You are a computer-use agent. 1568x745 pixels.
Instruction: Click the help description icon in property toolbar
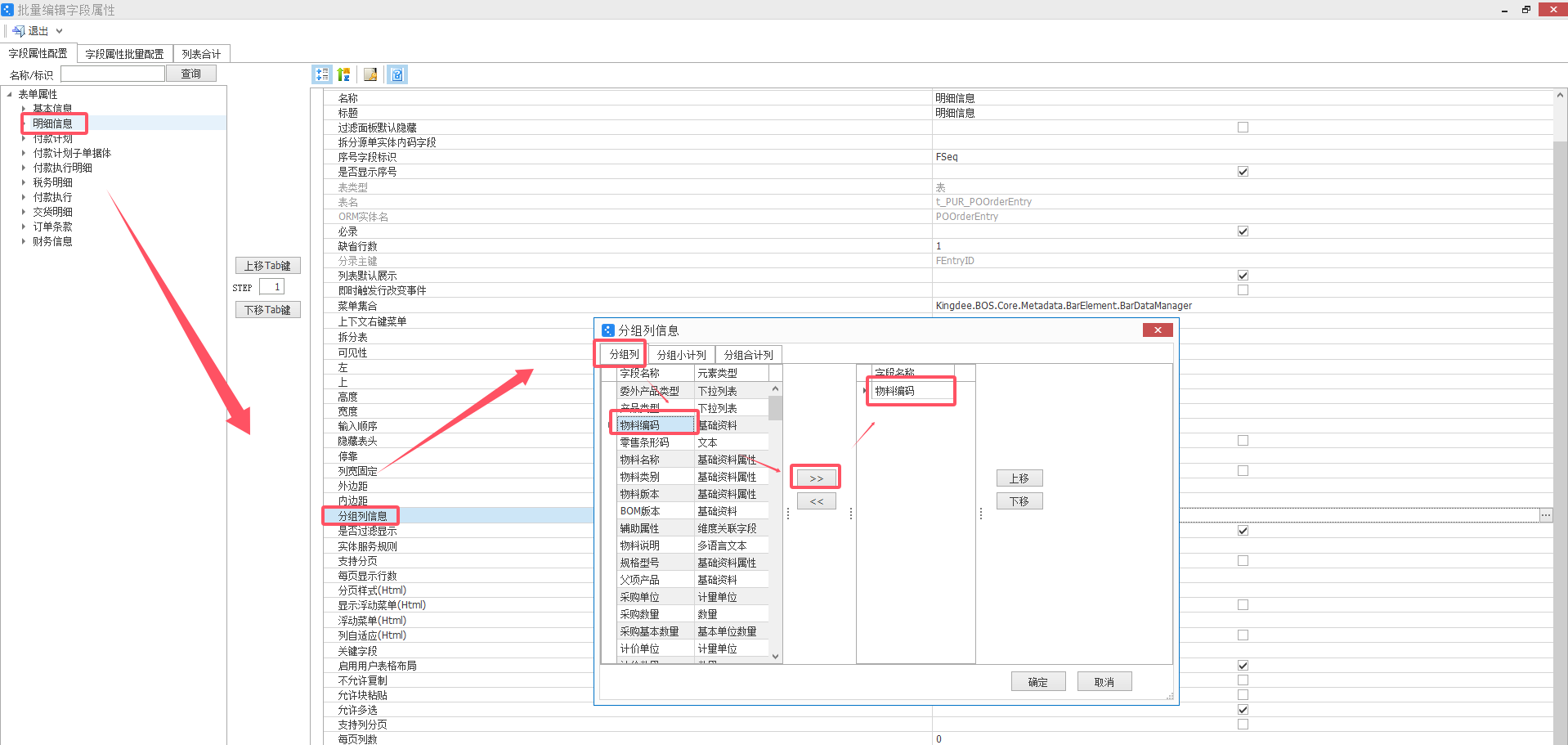click(397, 74)
